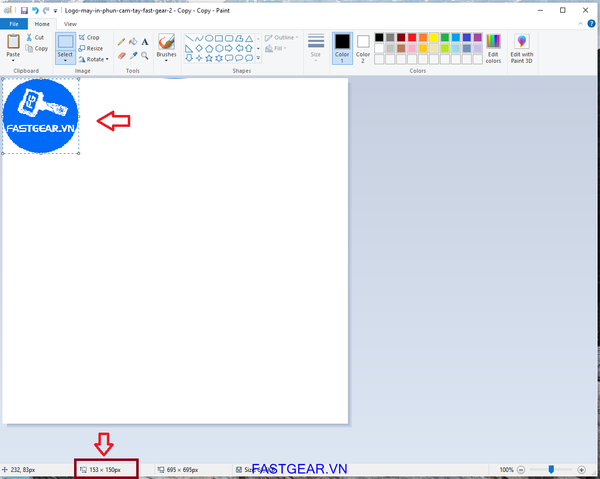Image resolution: width=600 pixels, height=479 pixels.
Task: Redo the last undone action
Action: click(46, 11)
